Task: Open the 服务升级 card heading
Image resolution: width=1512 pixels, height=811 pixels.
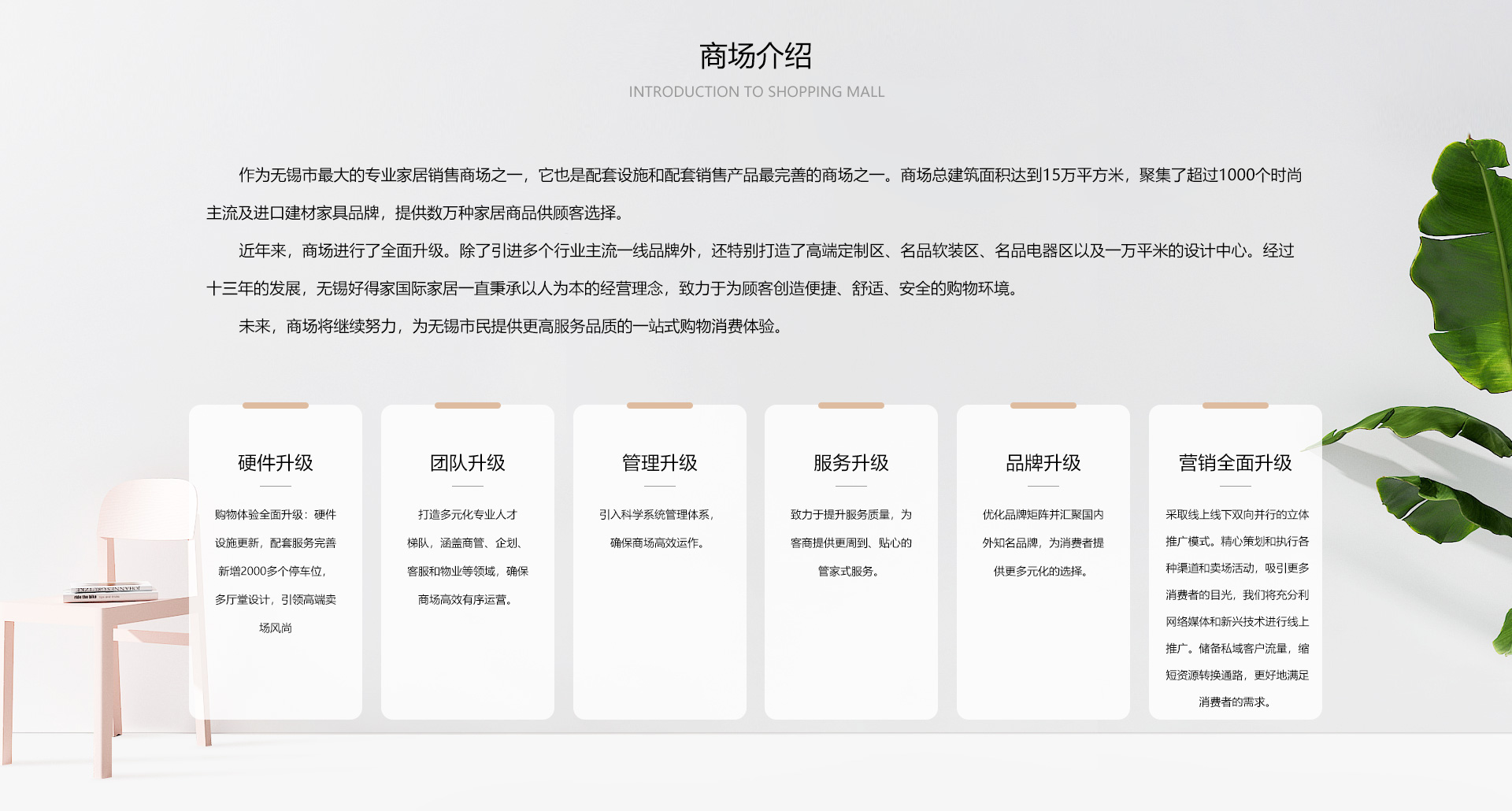Action: coord(850,463)
